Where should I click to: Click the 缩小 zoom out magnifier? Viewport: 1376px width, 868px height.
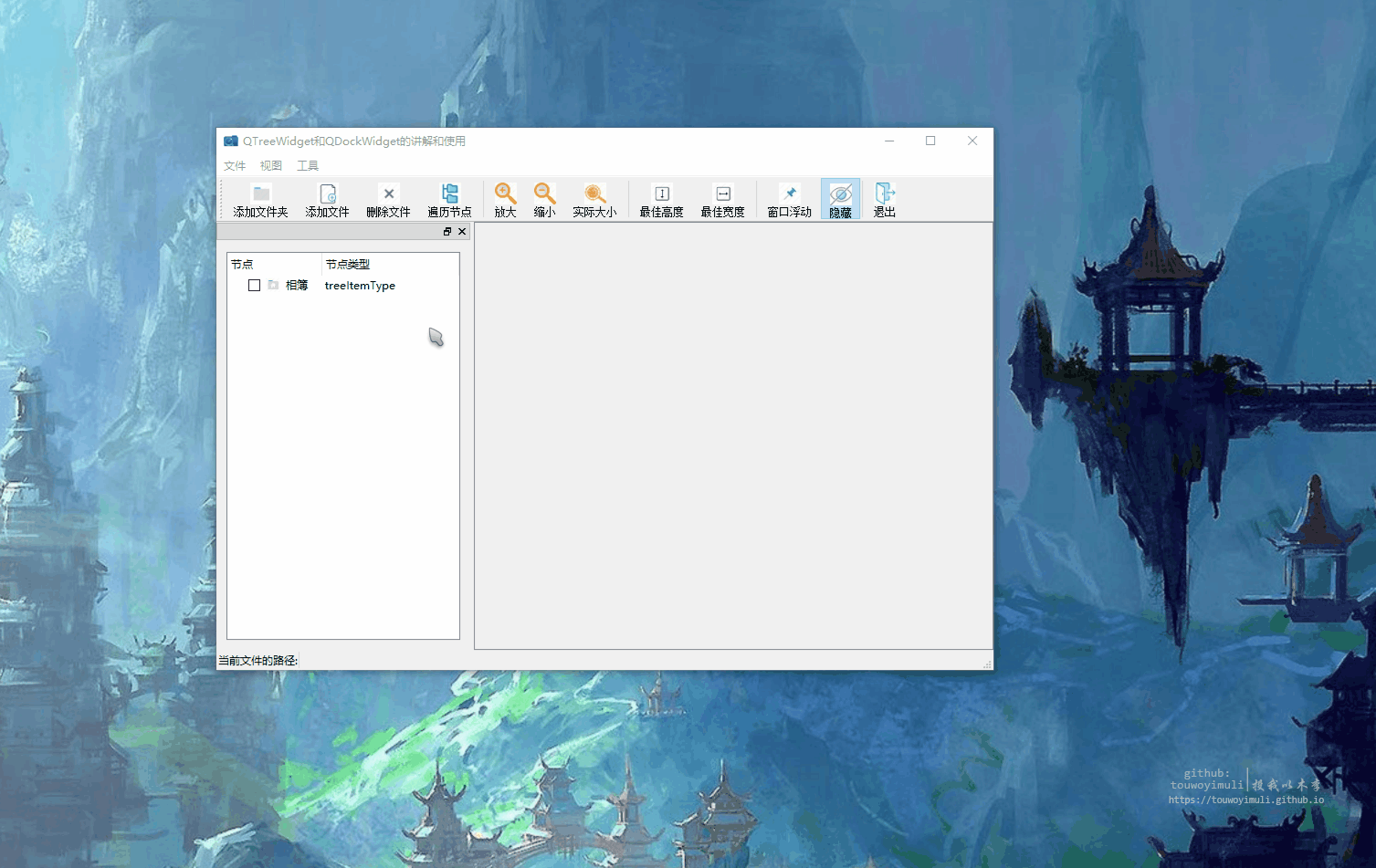click(544, 193)
